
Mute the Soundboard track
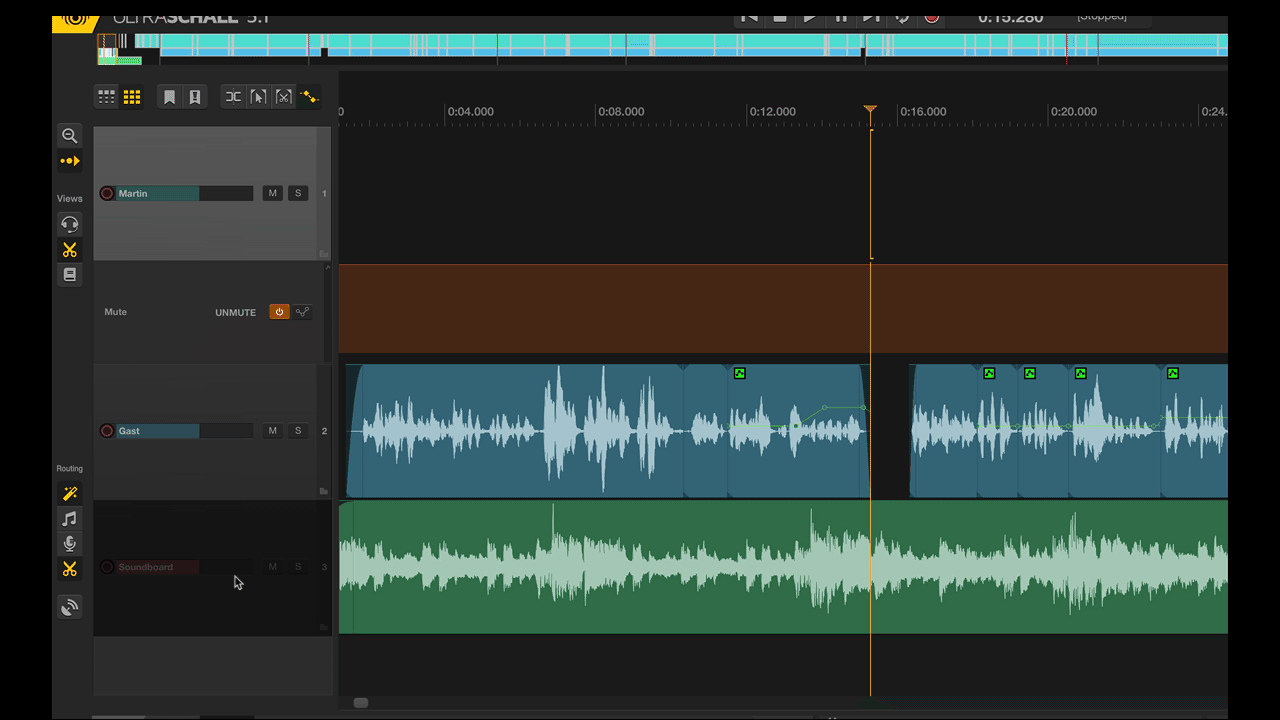point(272,567)
